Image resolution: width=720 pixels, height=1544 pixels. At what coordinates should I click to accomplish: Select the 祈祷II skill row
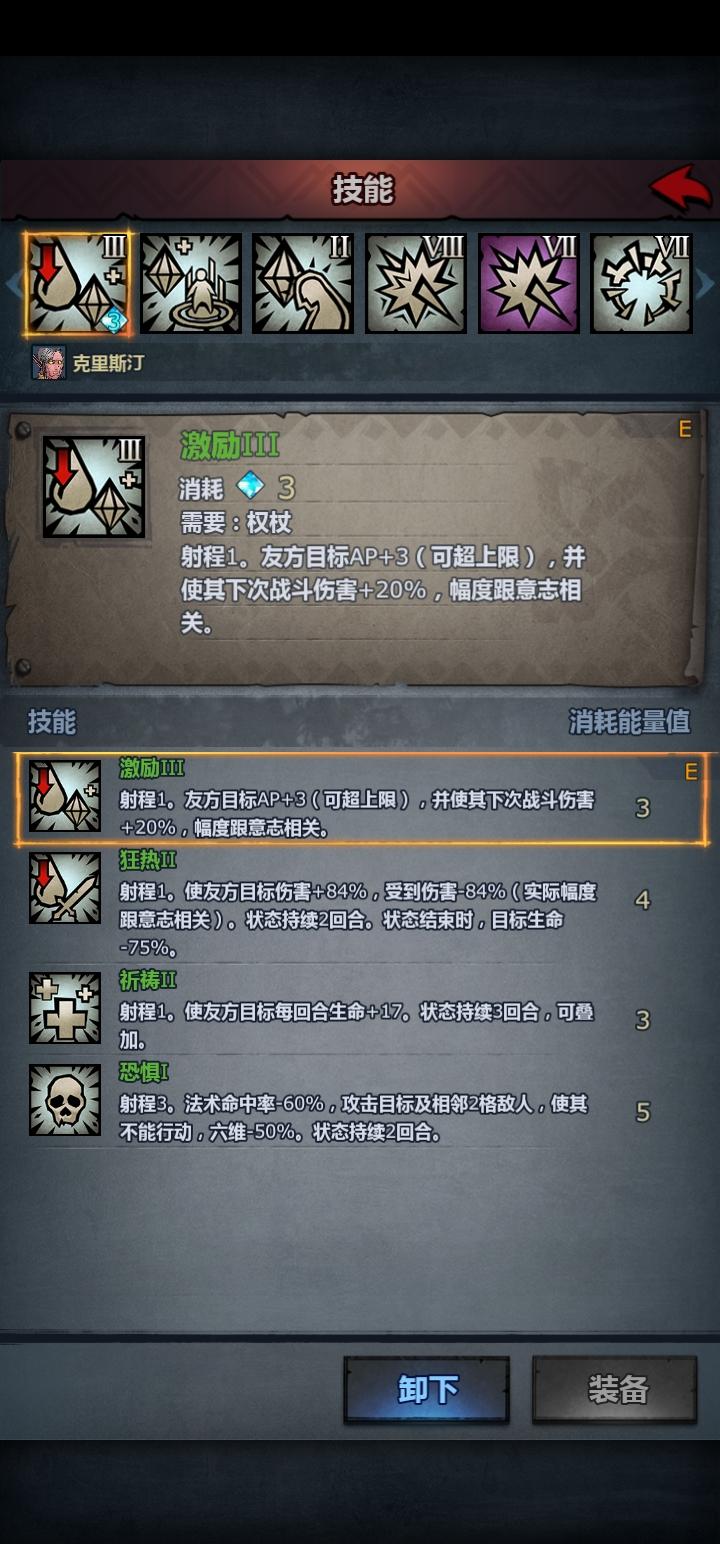(360, 1008)
